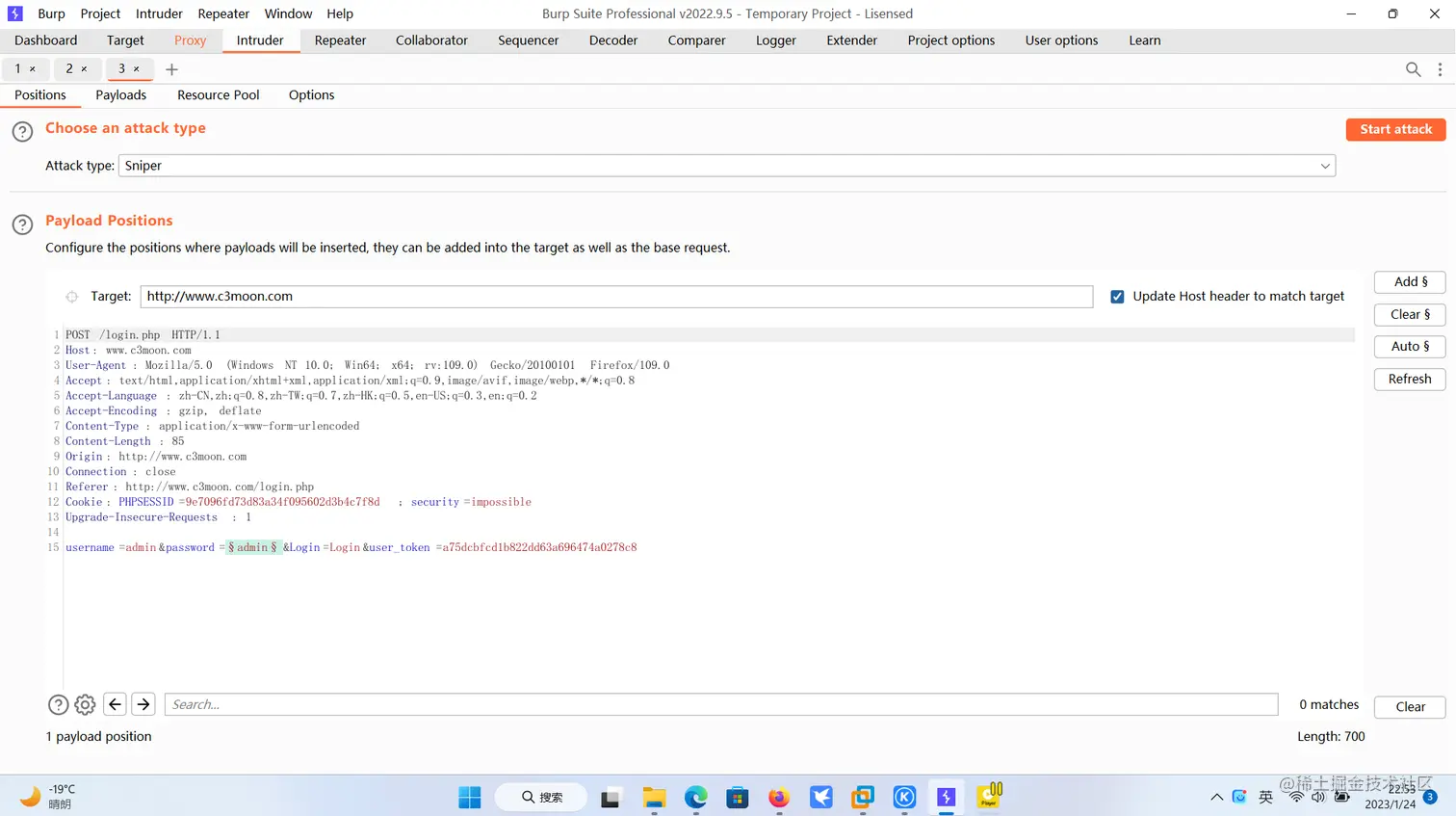Switch to the Logger tab
1456x816 pixels.
(775, 40)
